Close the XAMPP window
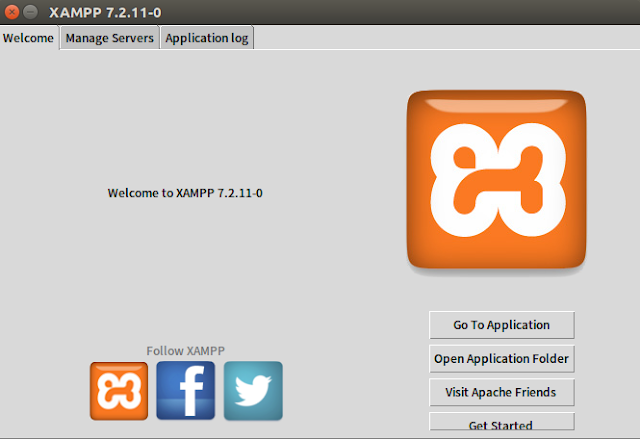Viewport: 640px width, 439px height. coord(12,12)
